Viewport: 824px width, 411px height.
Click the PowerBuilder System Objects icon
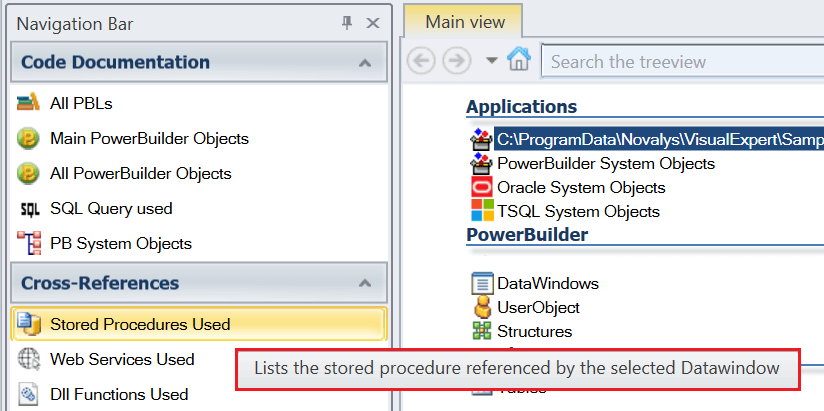coord(481,163)
